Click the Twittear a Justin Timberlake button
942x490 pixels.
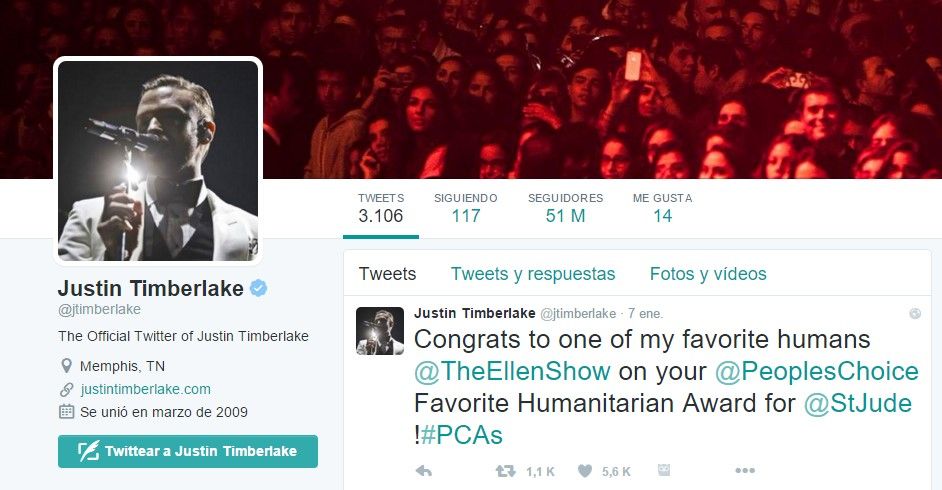pos(188,451)
